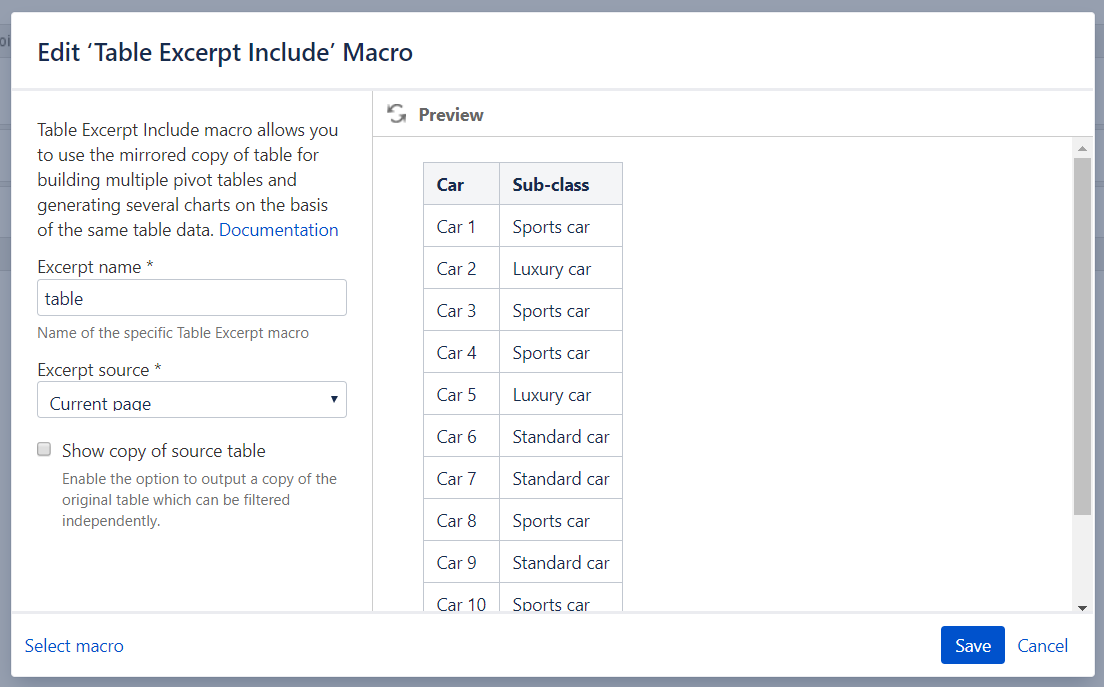Image resolution: width=1104 pixels, height=687 pixels.
Task: Click the Preview label text
Action: (451, 115)
